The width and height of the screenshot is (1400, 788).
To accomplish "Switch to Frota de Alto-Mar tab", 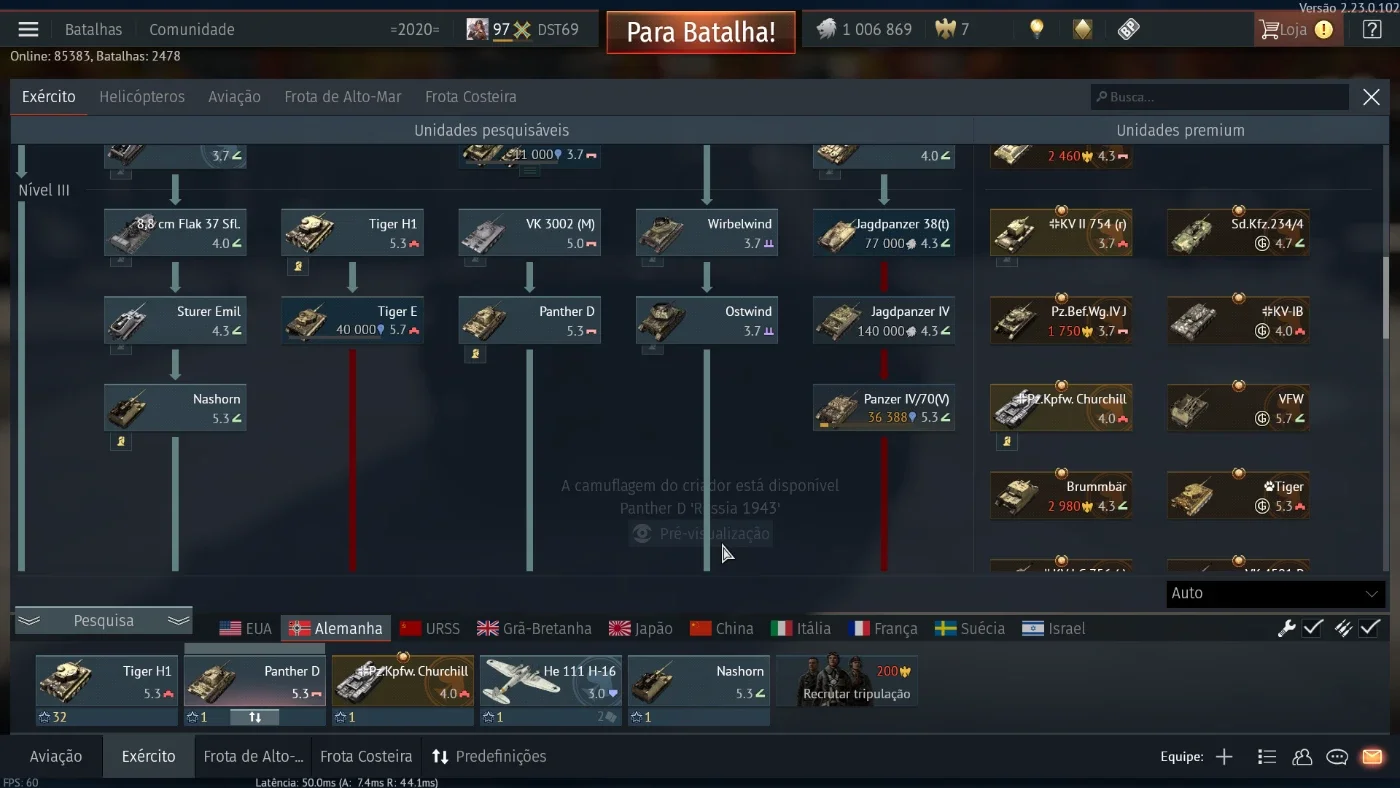I will tap(343, 97).
